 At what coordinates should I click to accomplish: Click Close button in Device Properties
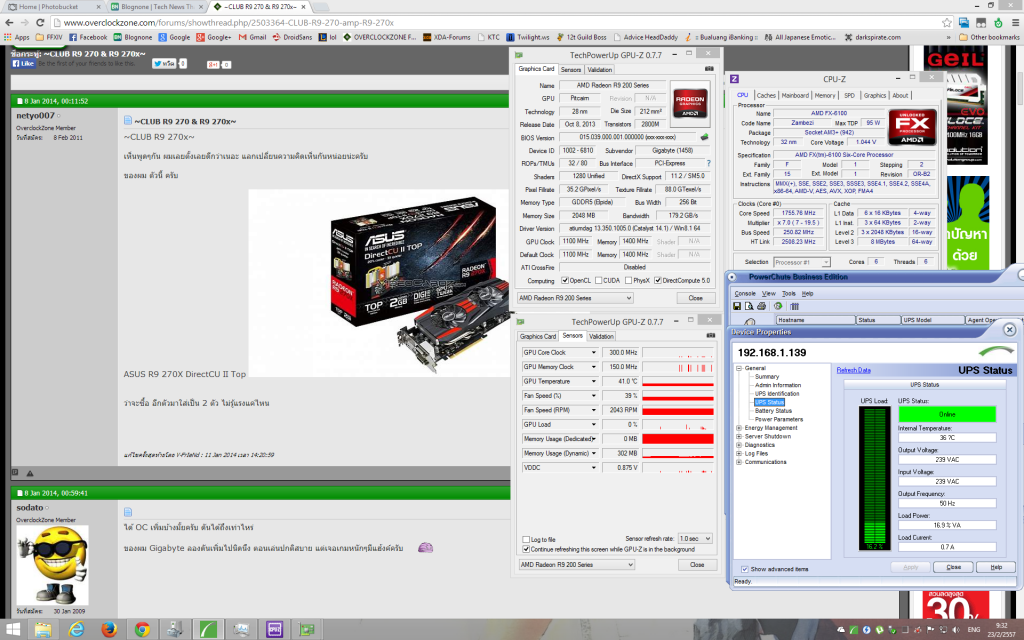point(953,567)
